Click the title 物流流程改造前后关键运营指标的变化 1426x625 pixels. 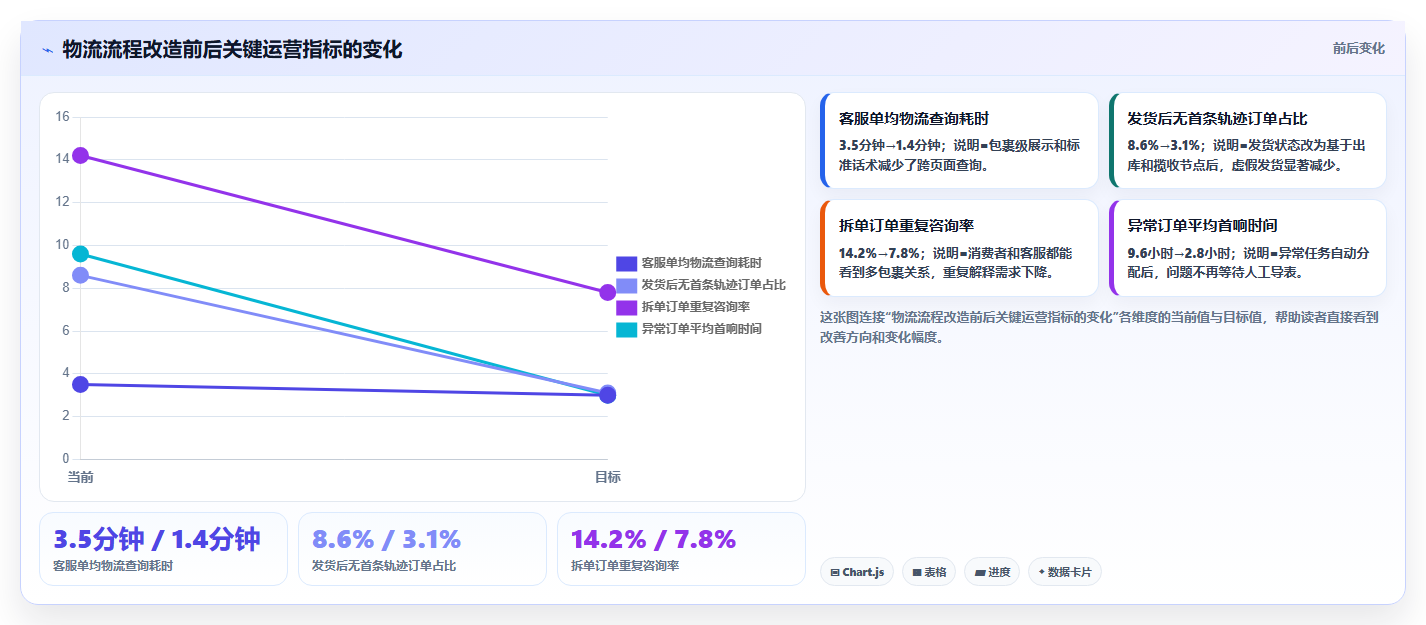232,50
